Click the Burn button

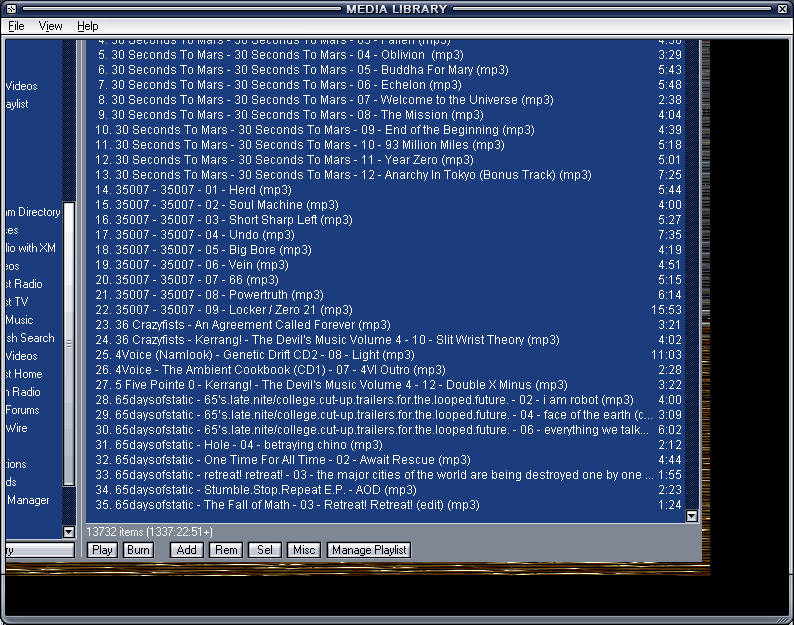[x=138, y=550]
